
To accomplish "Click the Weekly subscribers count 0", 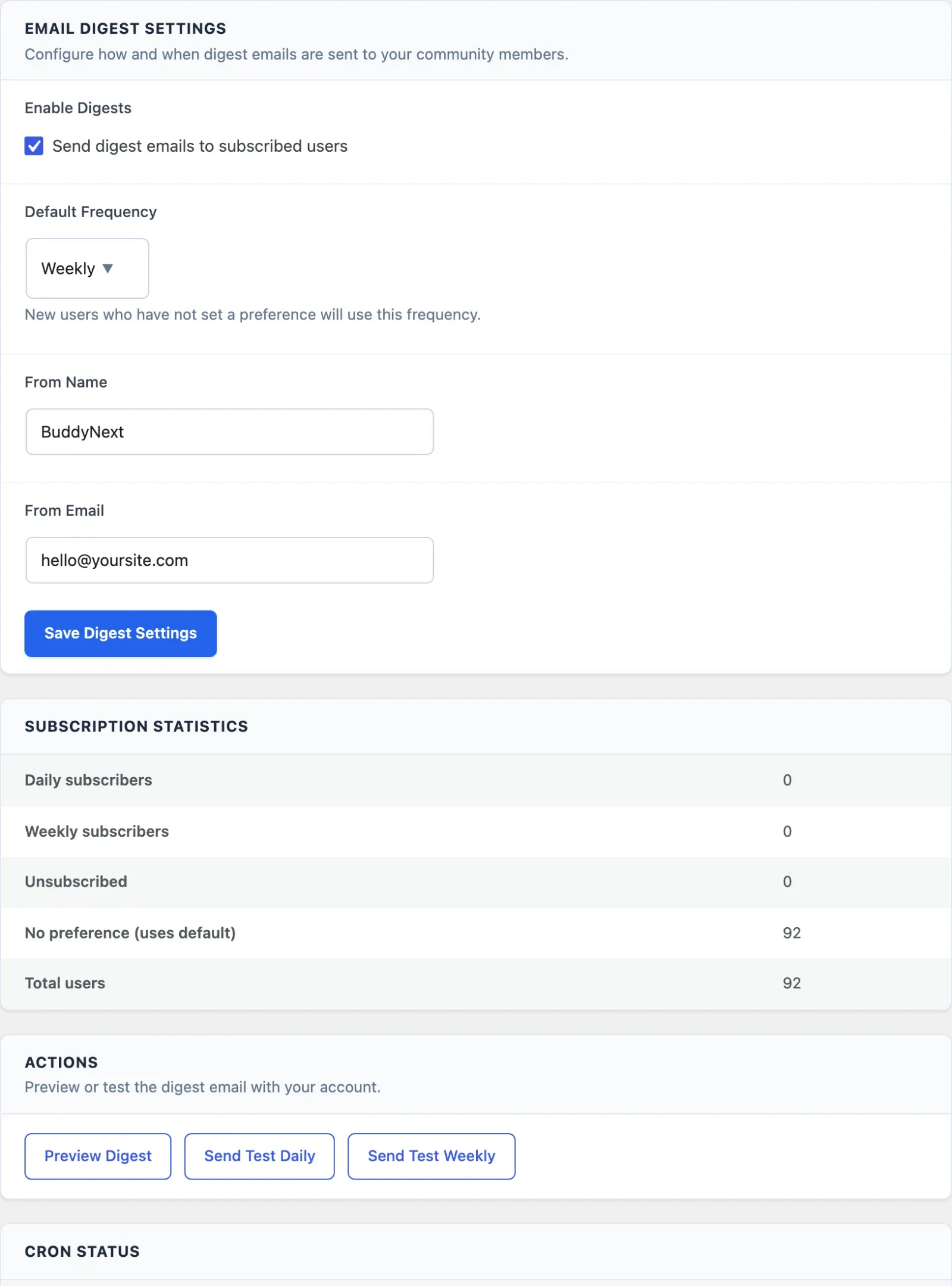I will pyautogui.click(x=787, y=831).
